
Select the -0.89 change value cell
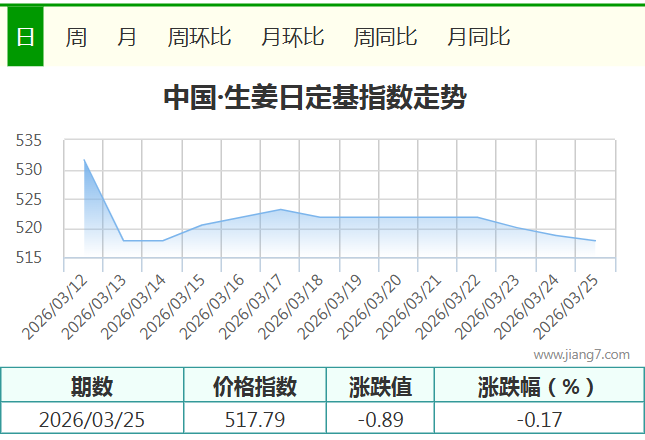pos(380,419)
